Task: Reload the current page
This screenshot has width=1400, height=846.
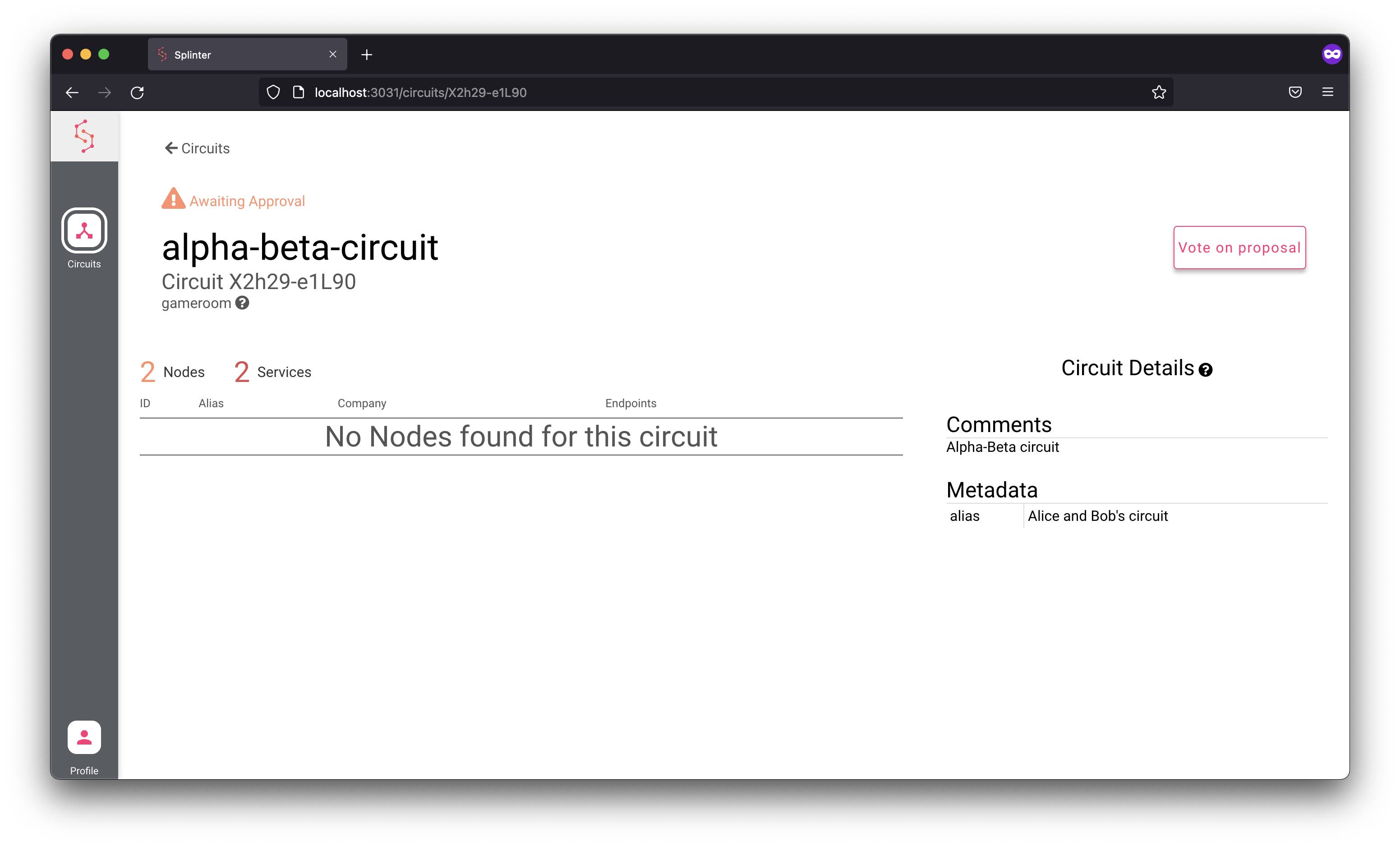Action: [137, 92]
